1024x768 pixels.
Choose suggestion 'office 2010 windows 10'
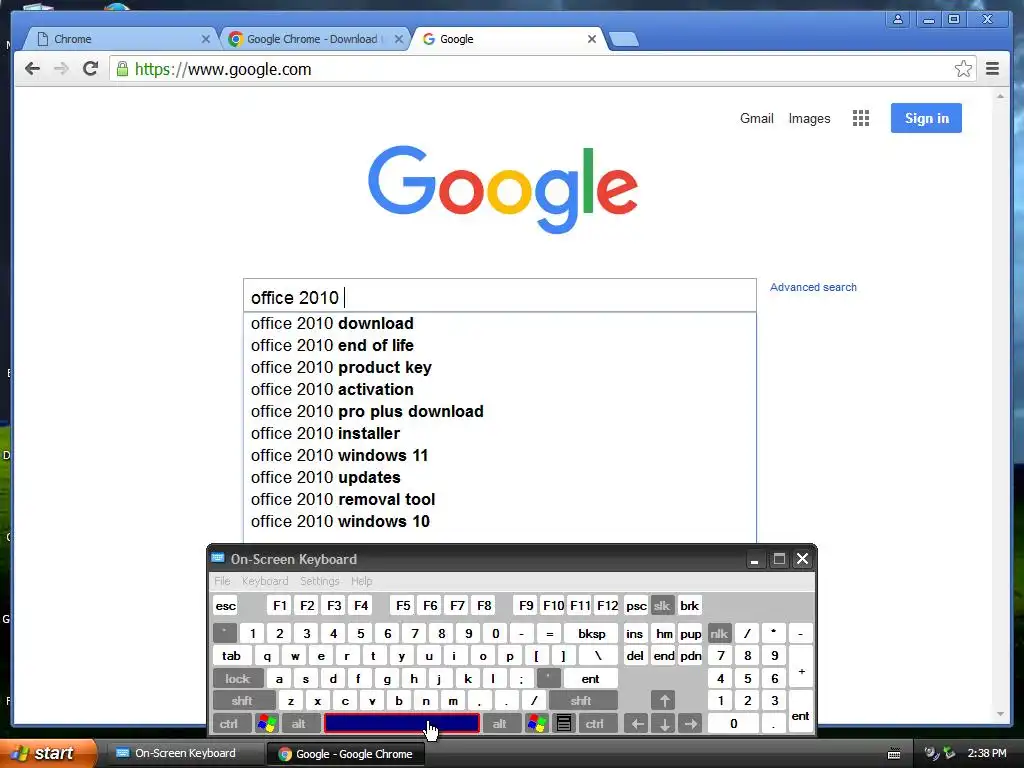pyautogui.click(x=500, y=522)
